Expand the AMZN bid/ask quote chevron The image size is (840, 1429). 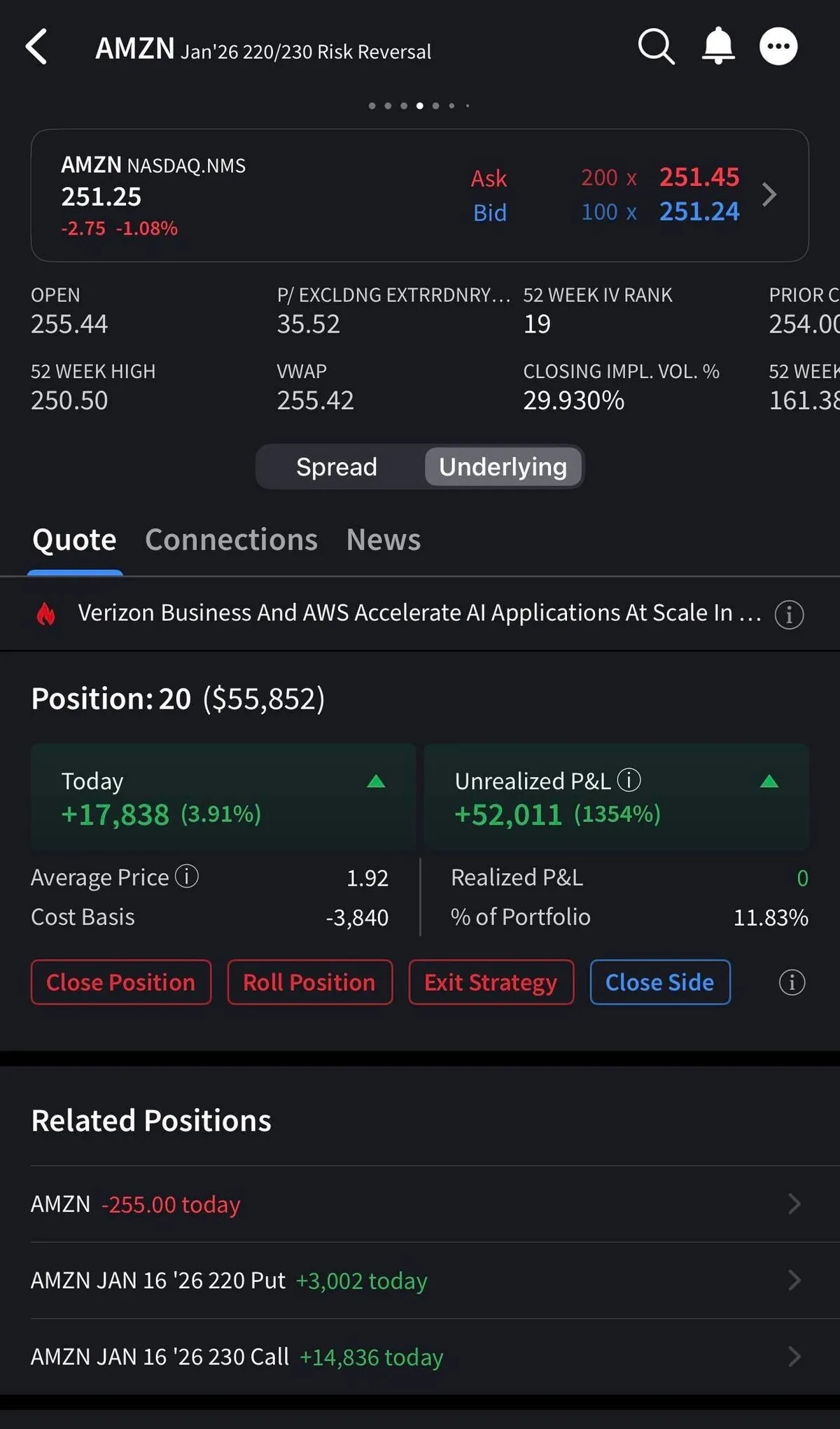click(x=769, y=195)
